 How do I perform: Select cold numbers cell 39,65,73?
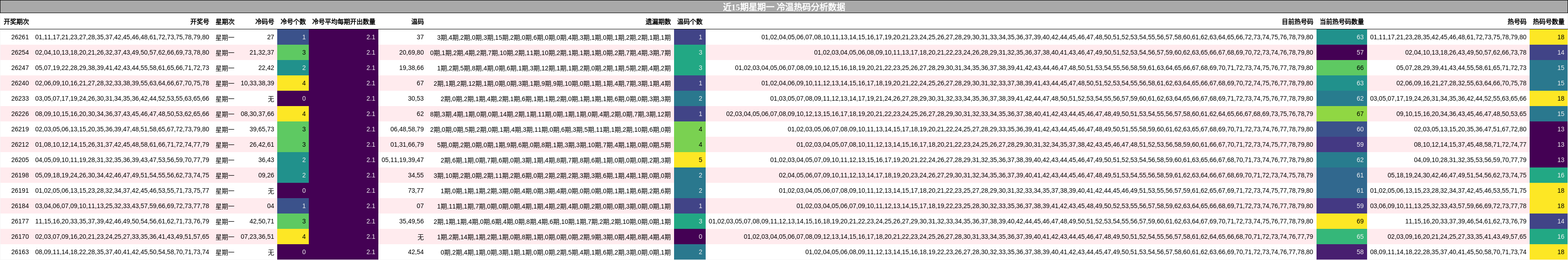click(262, 129)
